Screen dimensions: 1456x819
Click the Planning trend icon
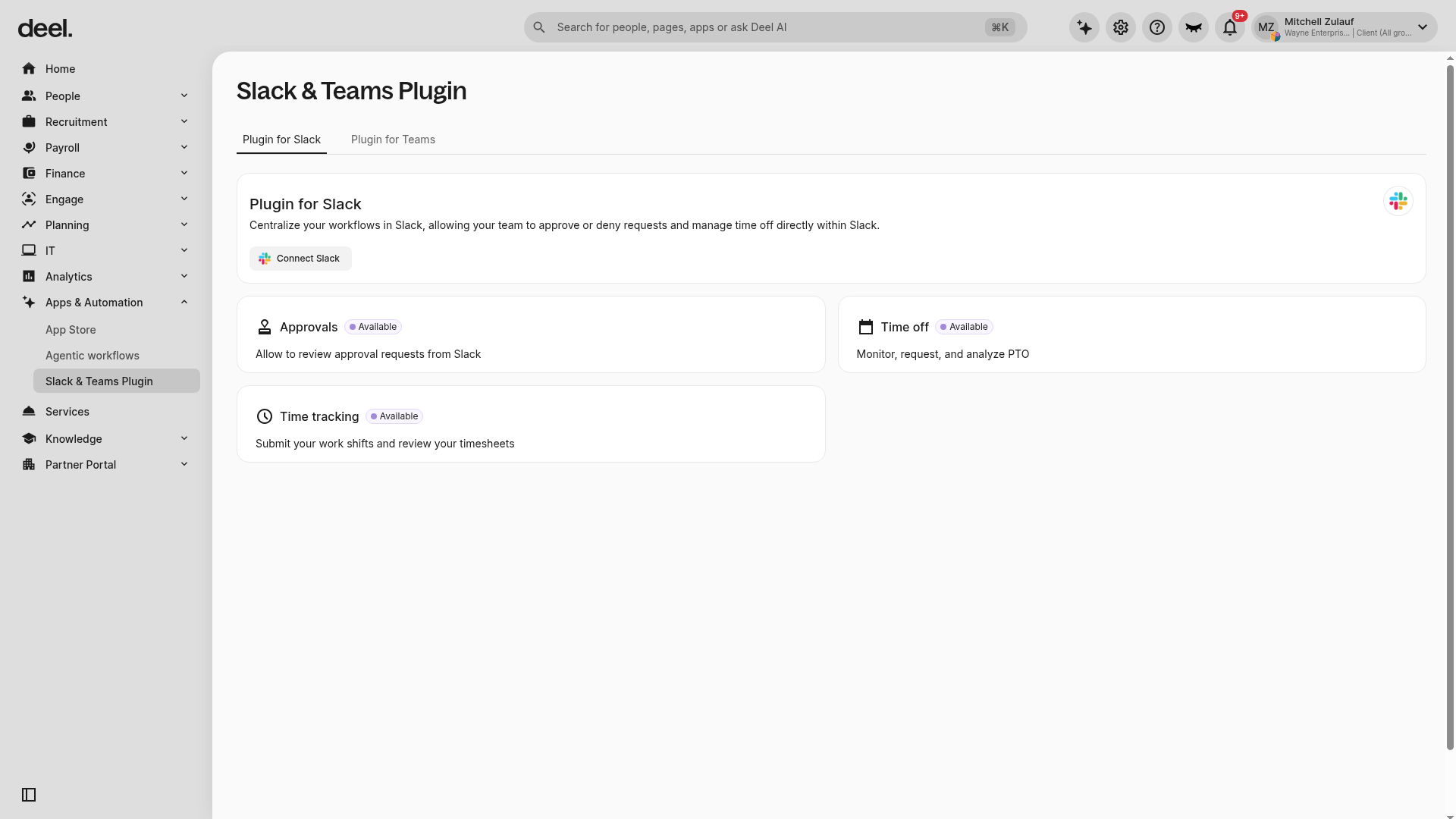[x=29, y=224]
